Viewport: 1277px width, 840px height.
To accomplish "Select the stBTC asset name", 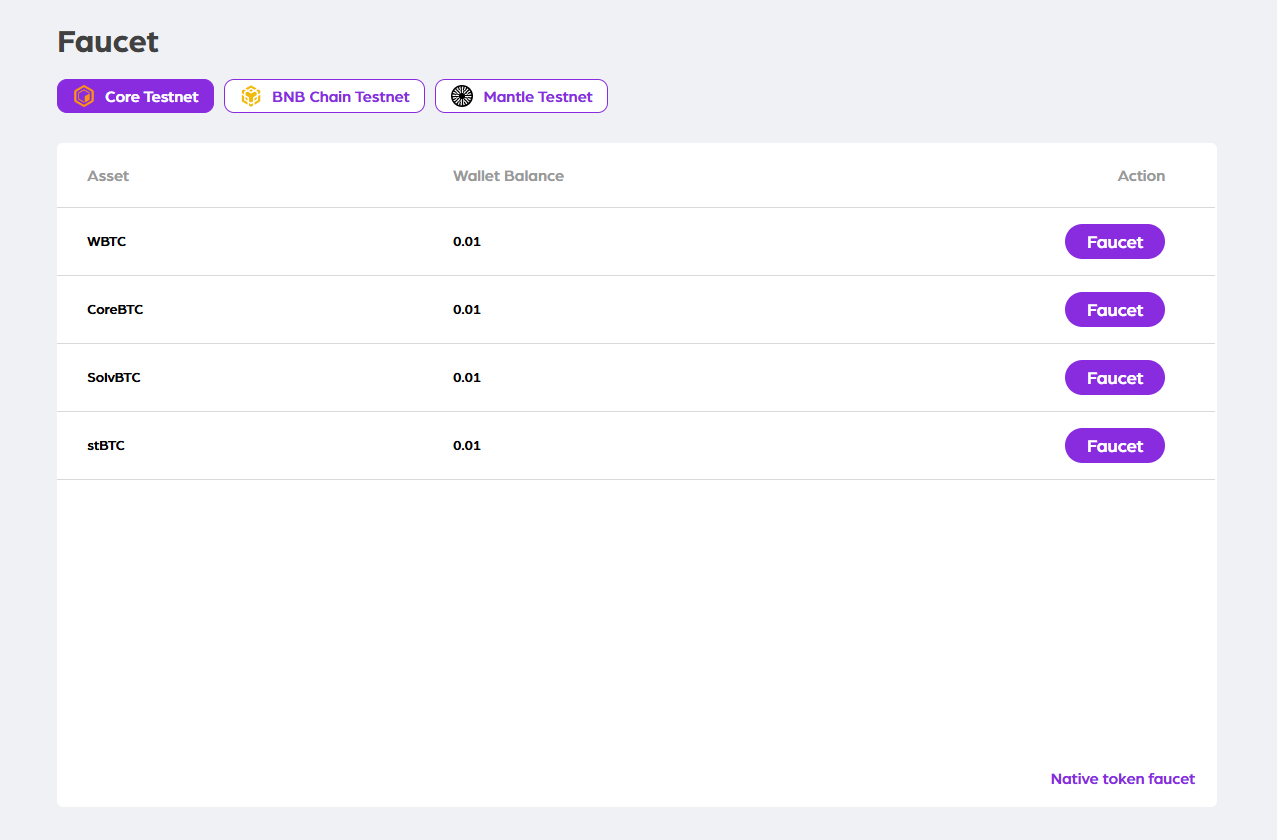I will [106, 446].
